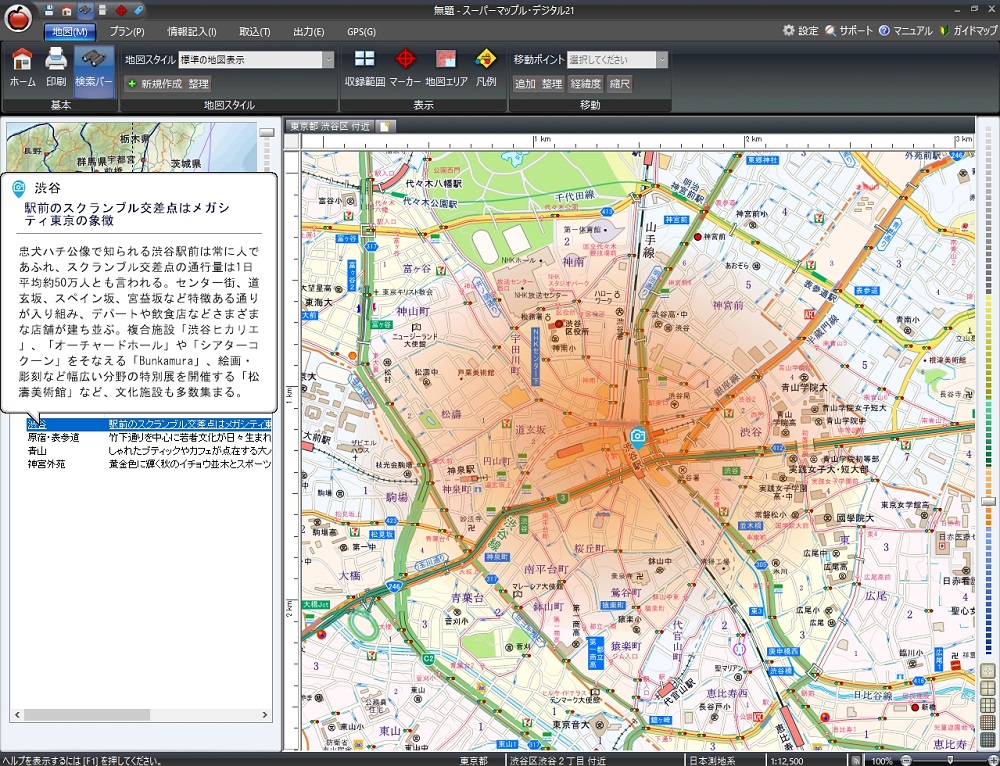Click the overview thumbnail map of Kanto

click(x=131, y=148)
